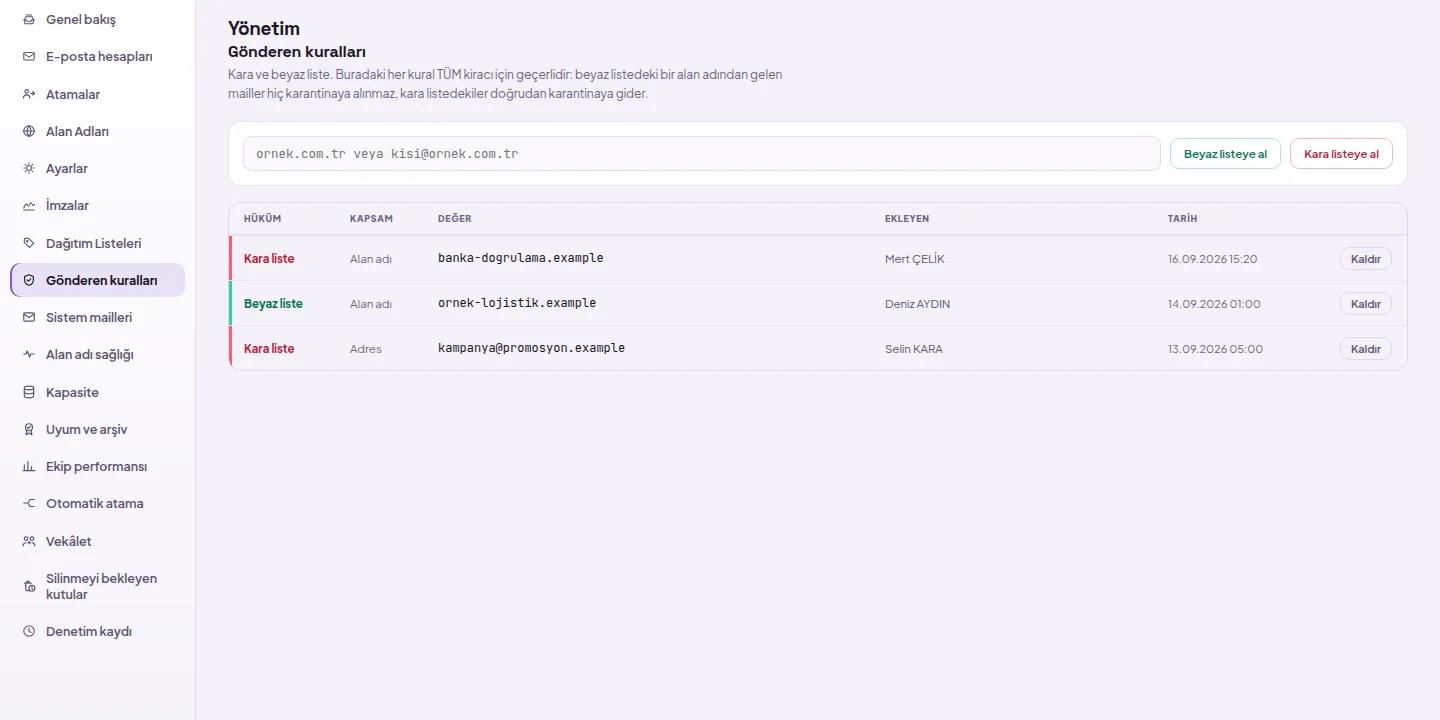Click the pulse icon for Alan adı sağlığı
1440x720 pixels.
[x=29, y=355]
